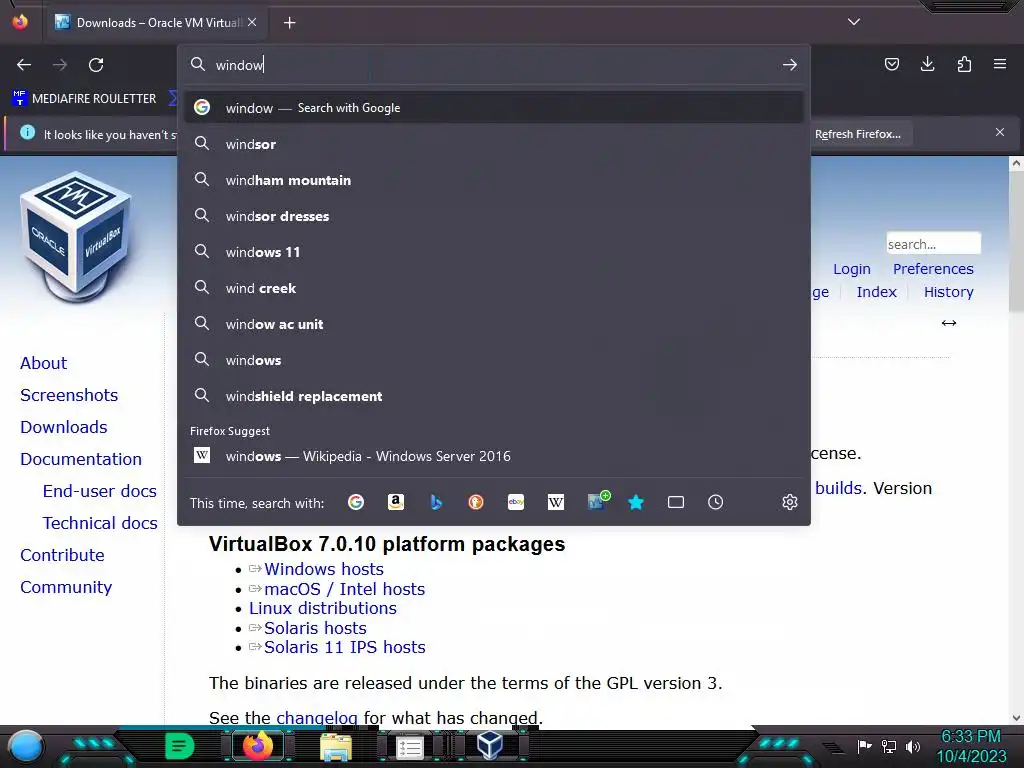
Task: Download the Windows hosts package
Action: tap(324, 569)
